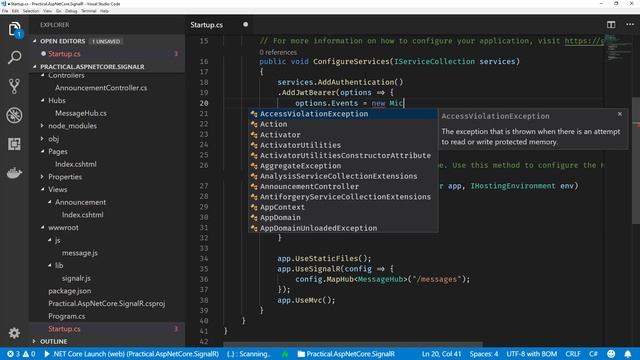
Task: Open the Docker view with whale icon
Action: (x=14, y=173)
